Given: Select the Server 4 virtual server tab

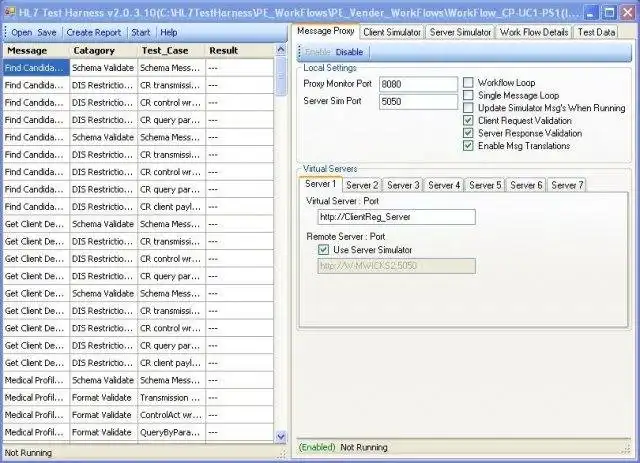Looking at the screenshot, I should point(444,185).
